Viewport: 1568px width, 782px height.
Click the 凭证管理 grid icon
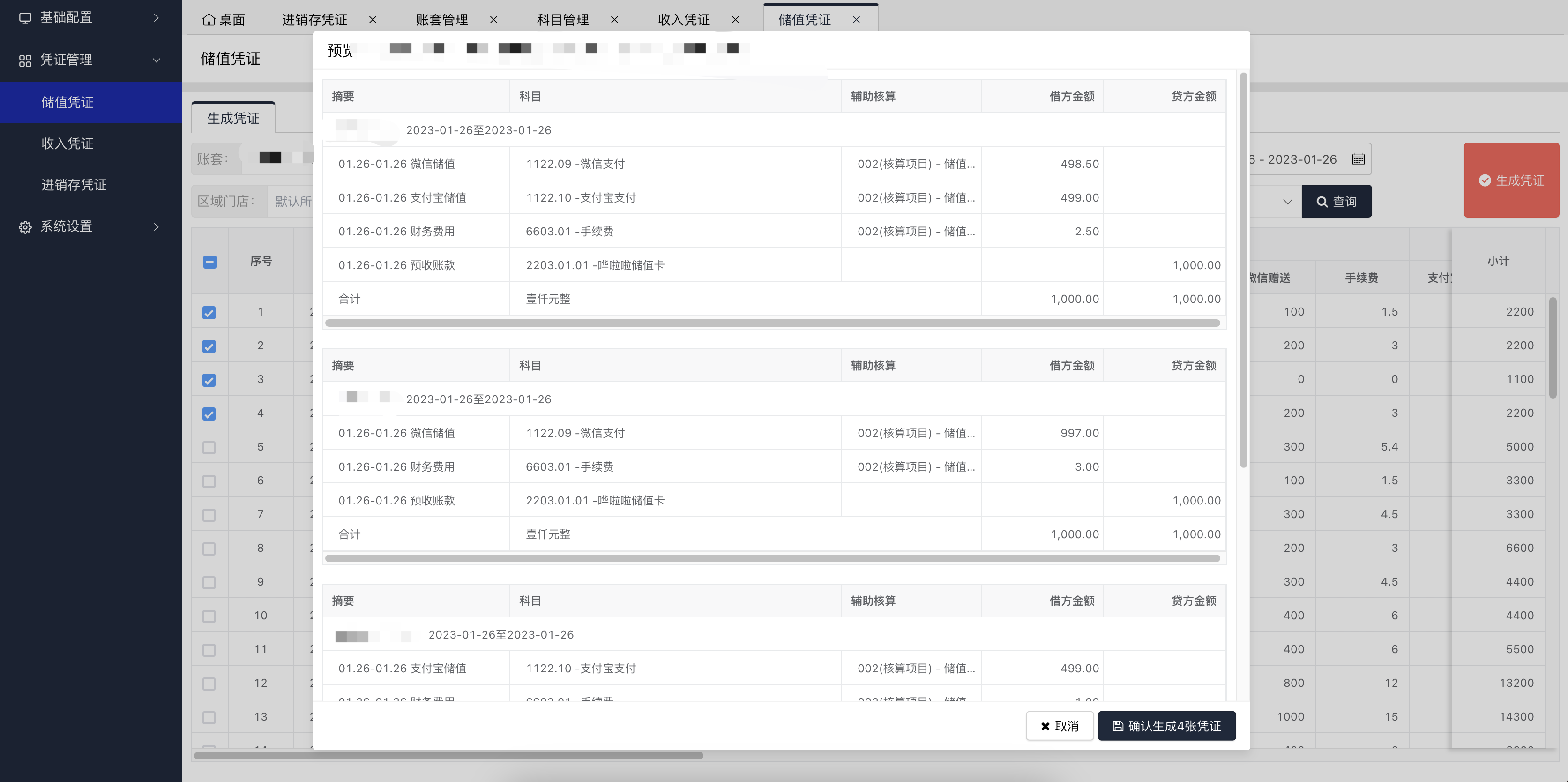pyautogui.click(x=25, y=60)
